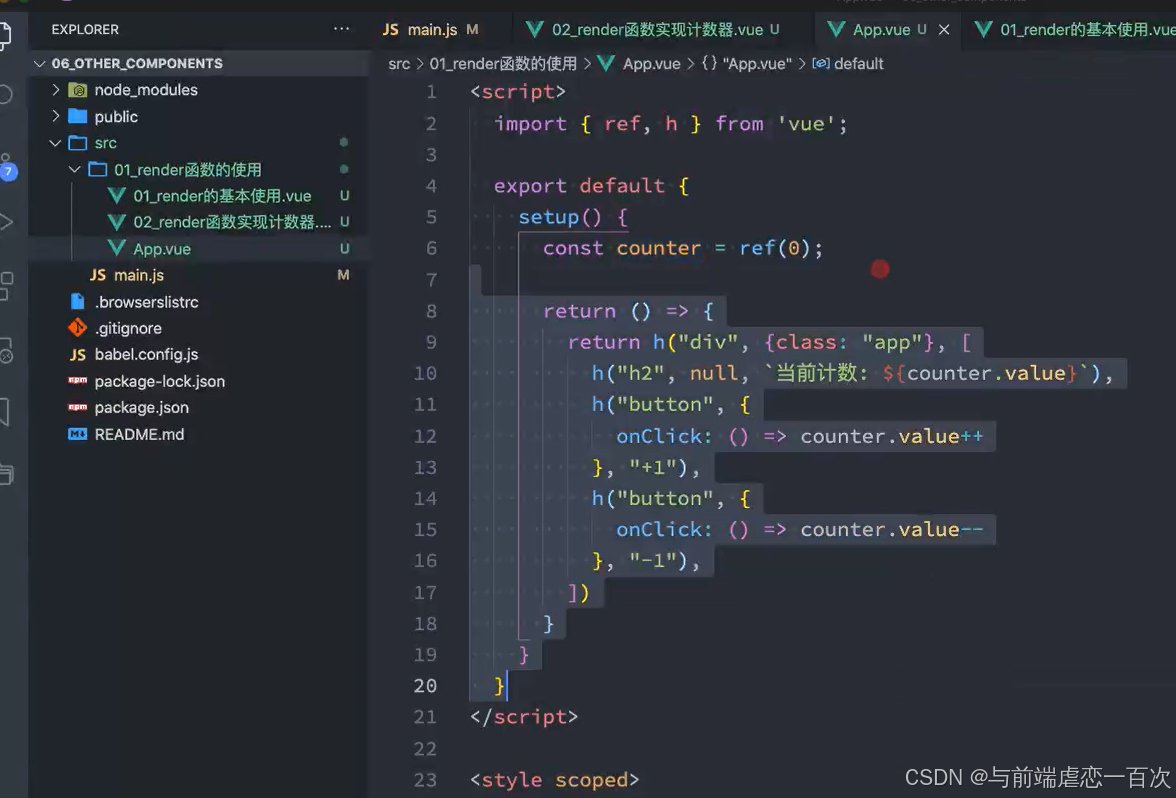
Task: Click the import statement on line 2
Action: click(670, 124)
